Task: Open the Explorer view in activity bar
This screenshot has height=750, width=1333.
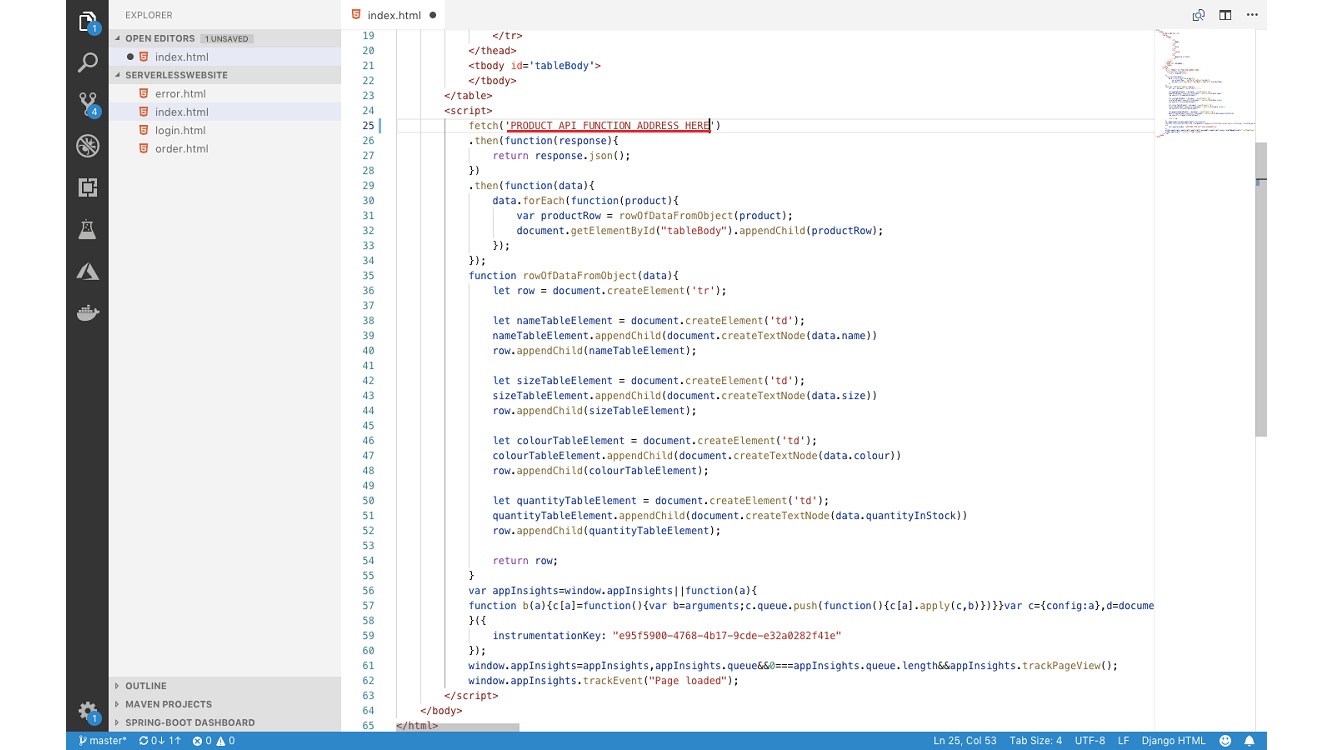Action: point(87,21)
